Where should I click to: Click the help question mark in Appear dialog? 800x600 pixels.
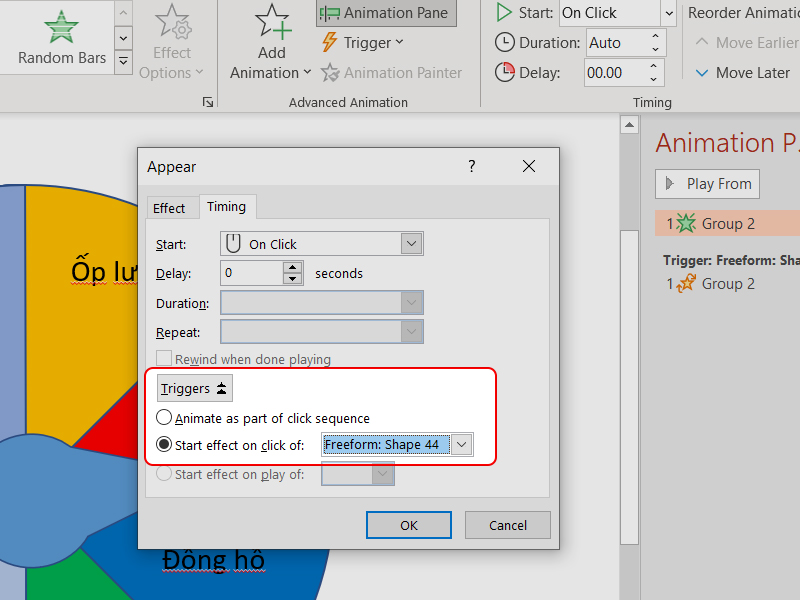472,167
